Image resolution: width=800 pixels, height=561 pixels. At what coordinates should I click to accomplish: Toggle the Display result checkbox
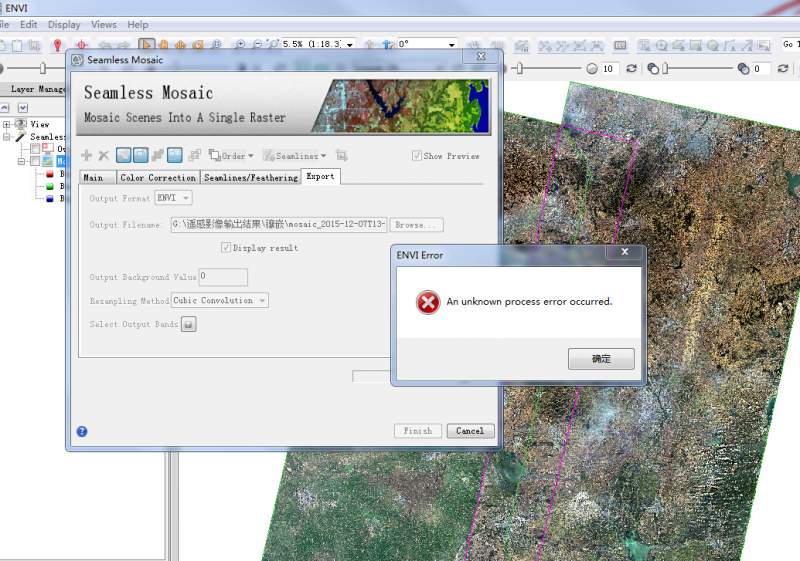click(226, 247)
